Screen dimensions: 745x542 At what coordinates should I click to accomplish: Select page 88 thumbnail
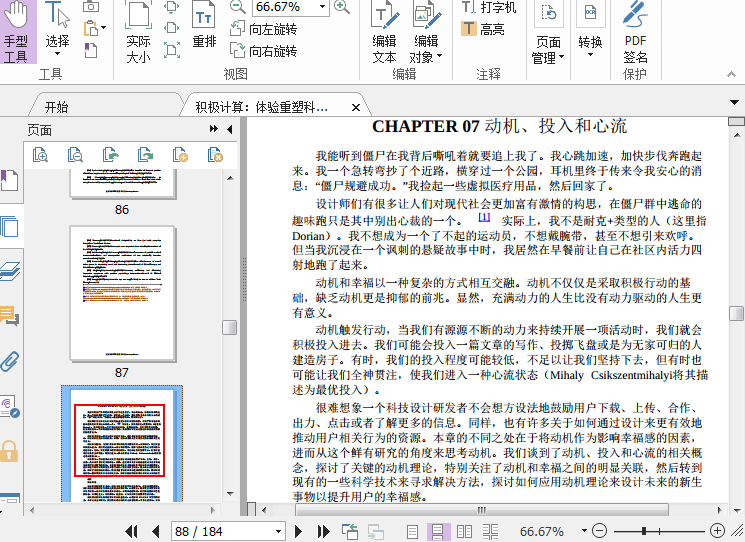[122, 444]
